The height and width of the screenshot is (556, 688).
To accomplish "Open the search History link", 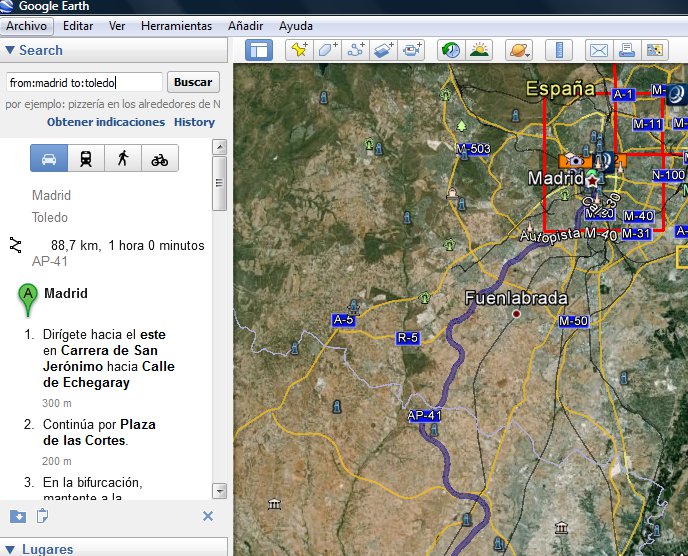I will tap(194, 122).
